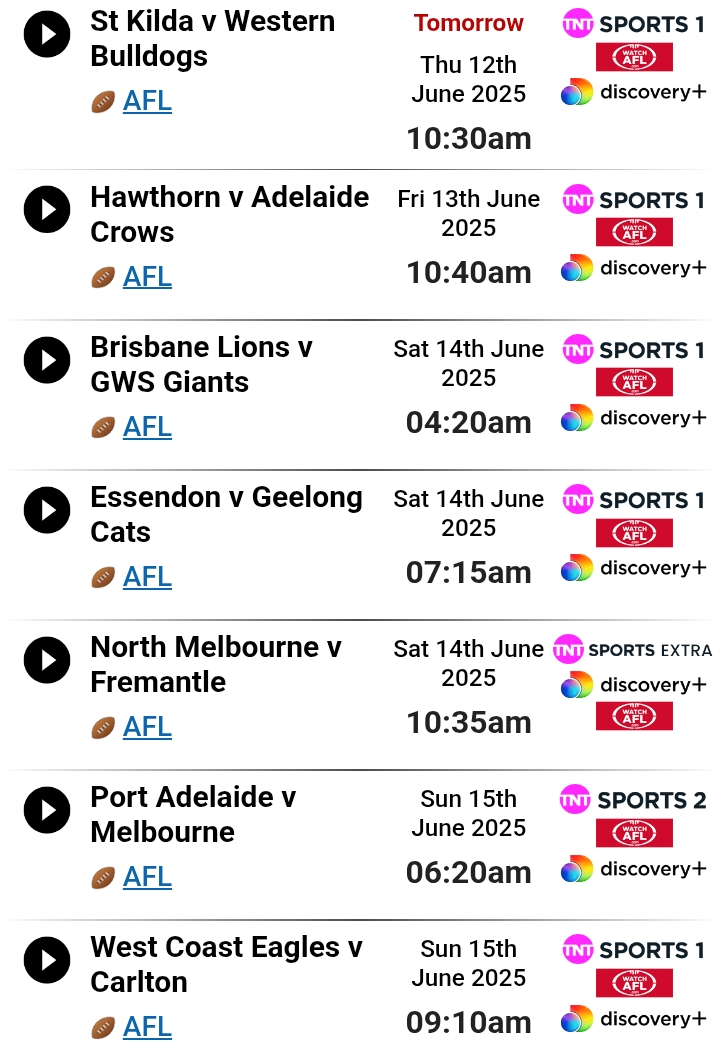Click TNT Sports 2 logo for Port Adelaide match
The height and width of the screenshot is (1064, 720).
632,800
